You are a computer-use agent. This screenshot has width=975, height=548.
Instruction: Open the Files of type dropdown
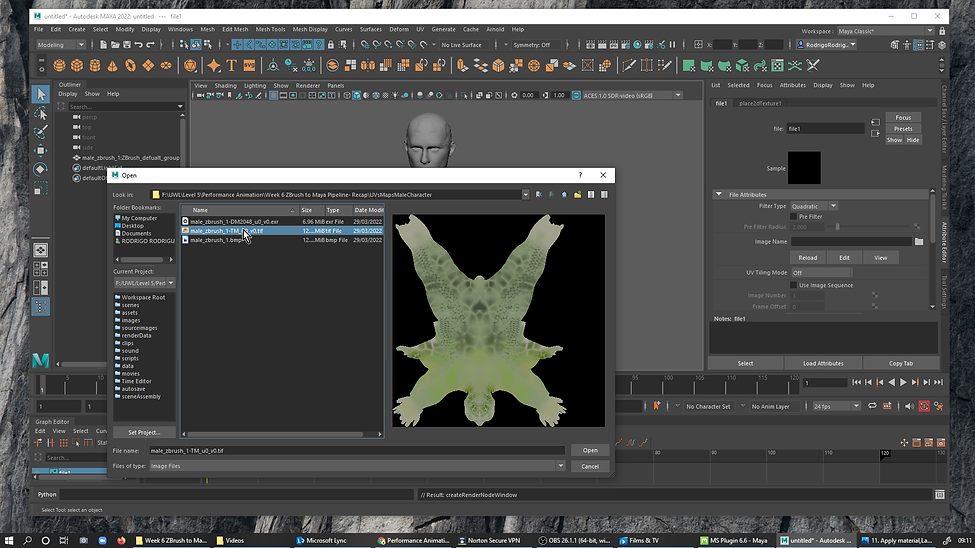click(x=560, y=466)
